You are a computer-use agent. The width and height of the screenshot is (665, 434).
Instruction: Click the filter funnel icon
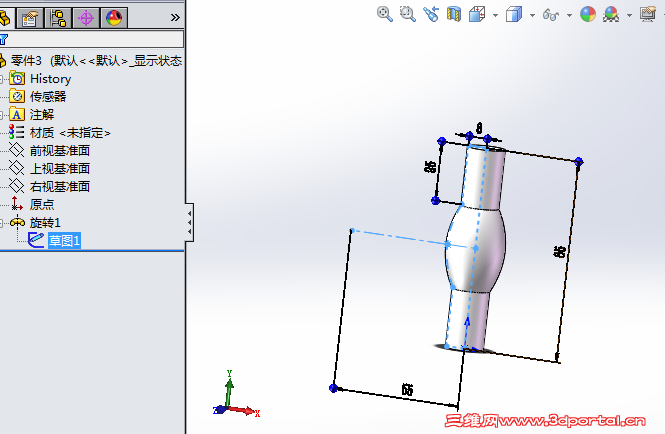(x=4, y=39)
